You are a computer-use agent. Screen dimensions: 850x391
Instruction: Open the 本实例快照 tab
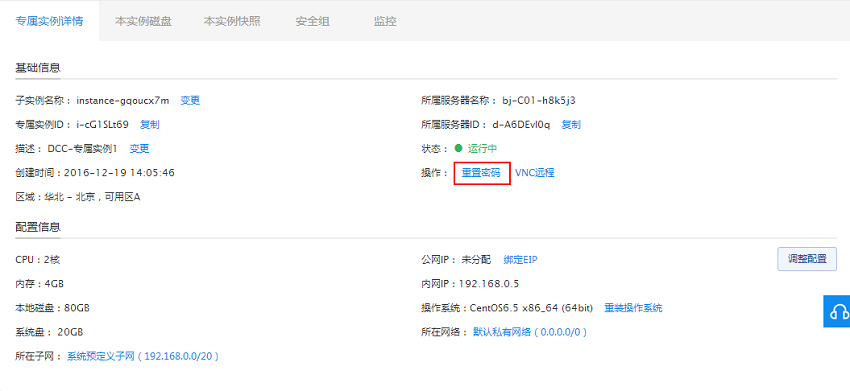(x=232, y=22)
